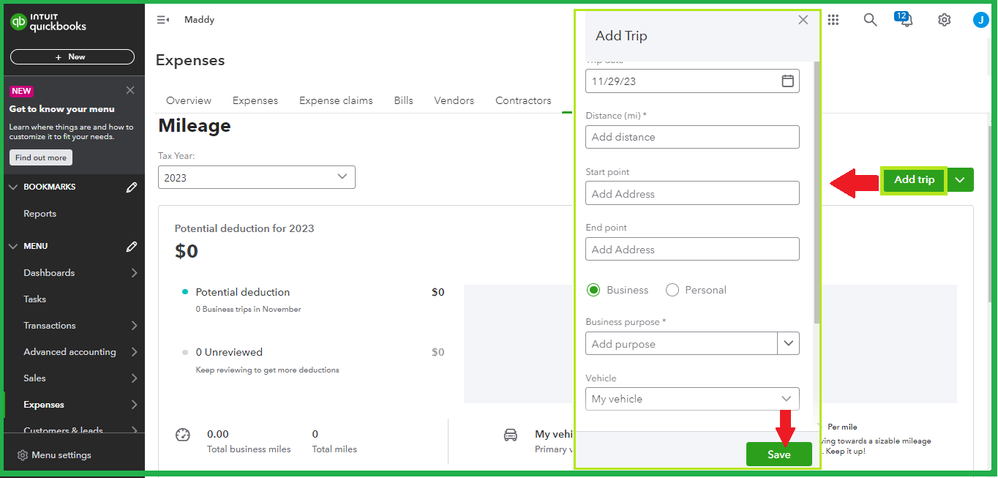This screenshot has height=478, width=998.
Task: Switch to the Vendors tab
Action: point(454,101)
